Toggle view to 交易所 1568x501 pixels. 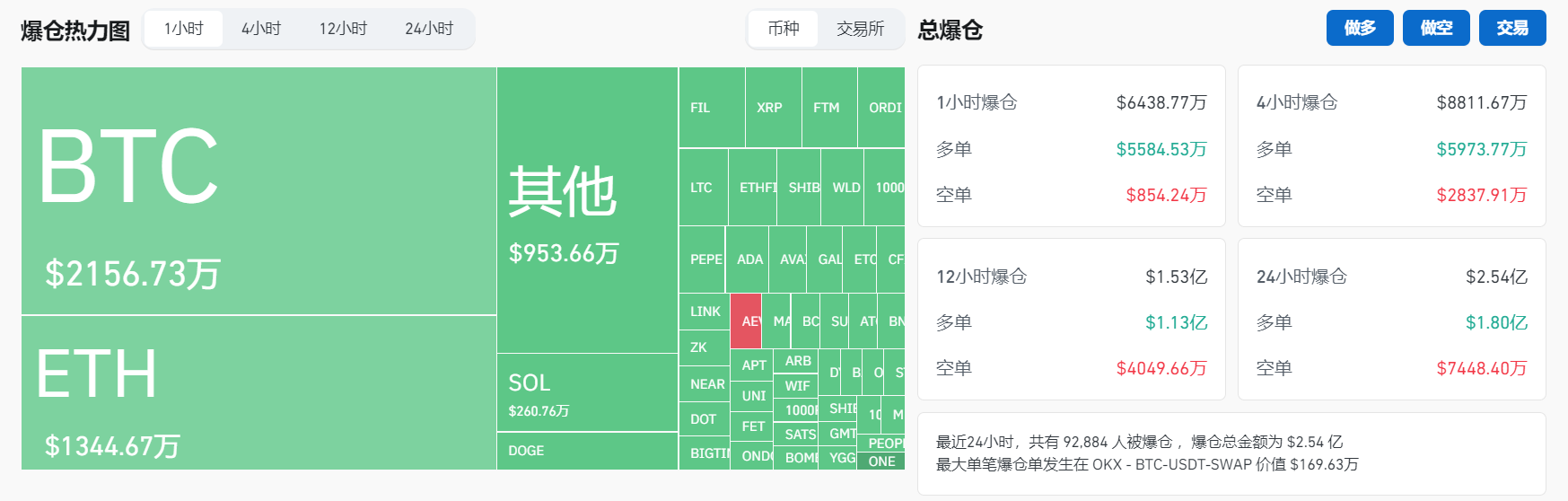coord(860,29)
